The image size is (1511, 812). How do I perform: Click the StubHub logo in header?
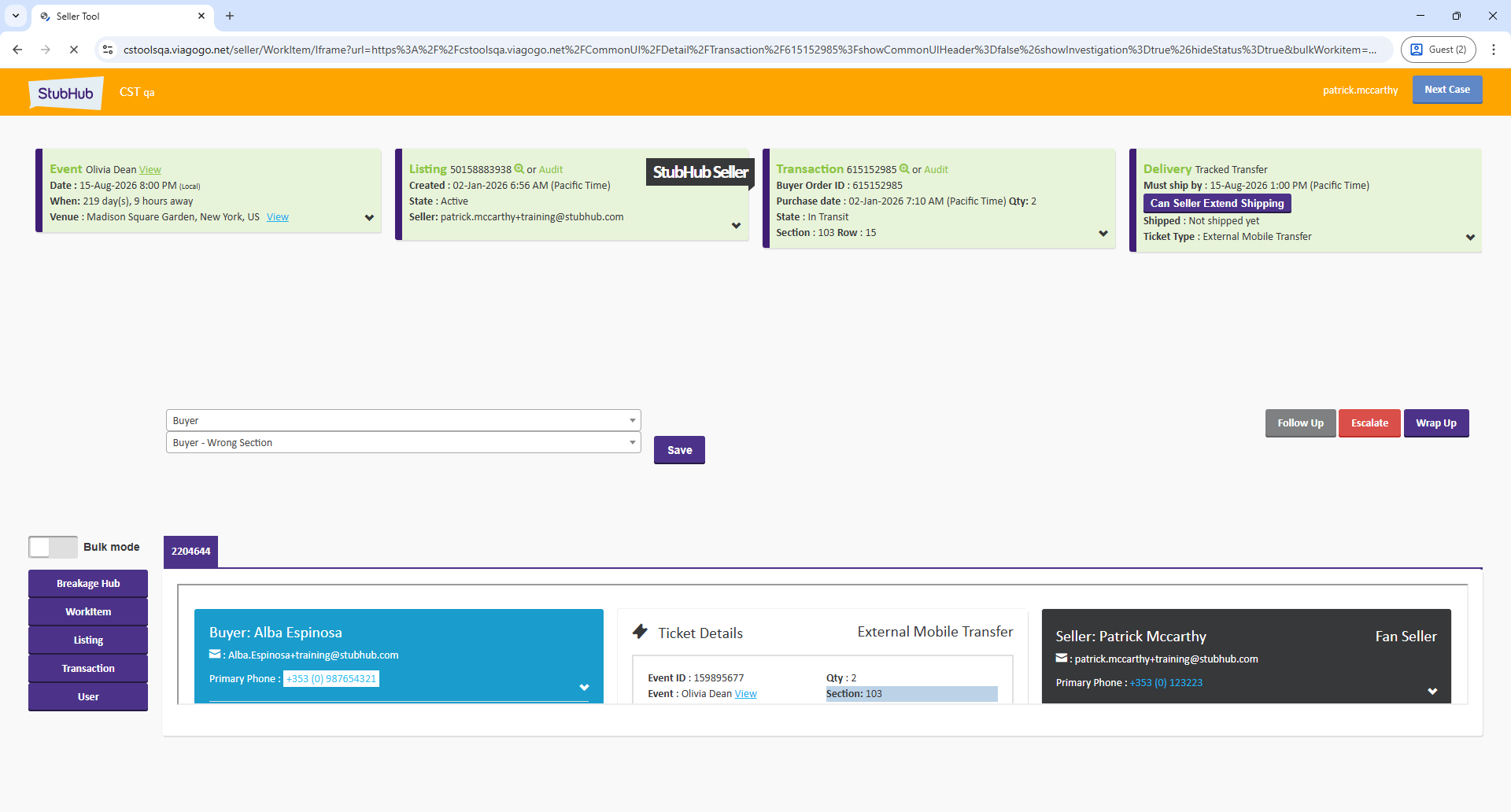point(66,93)
